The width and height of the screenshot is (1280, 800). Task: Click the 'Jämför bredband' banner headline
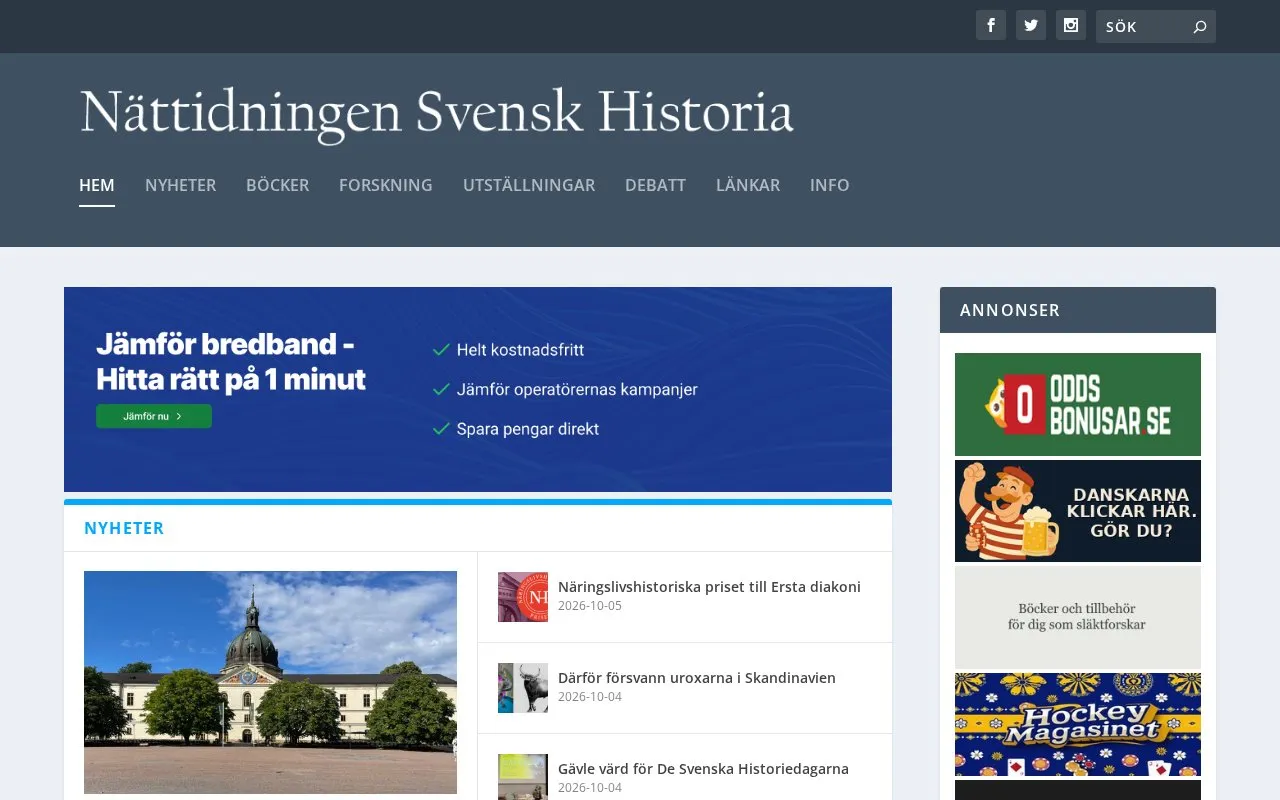pyautogui.click(x=231, y=362)
